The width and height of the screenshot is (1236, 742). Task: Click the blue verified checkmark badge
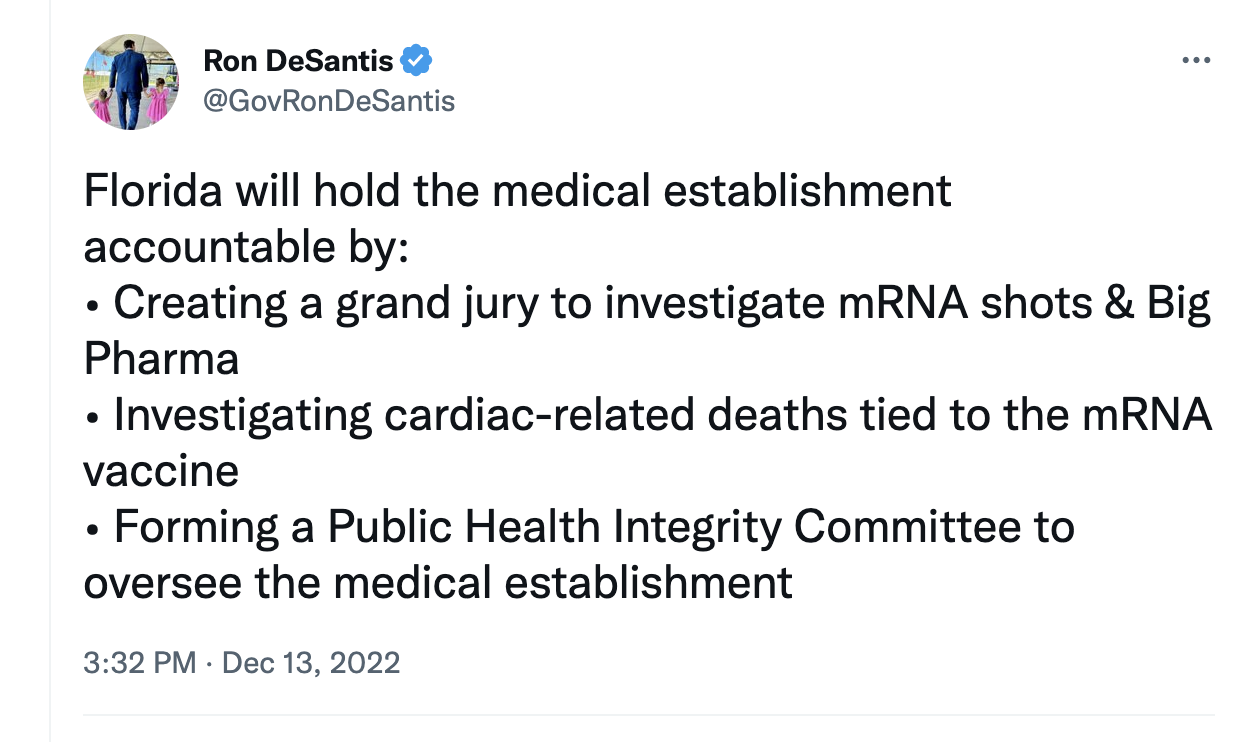(416, 61)
